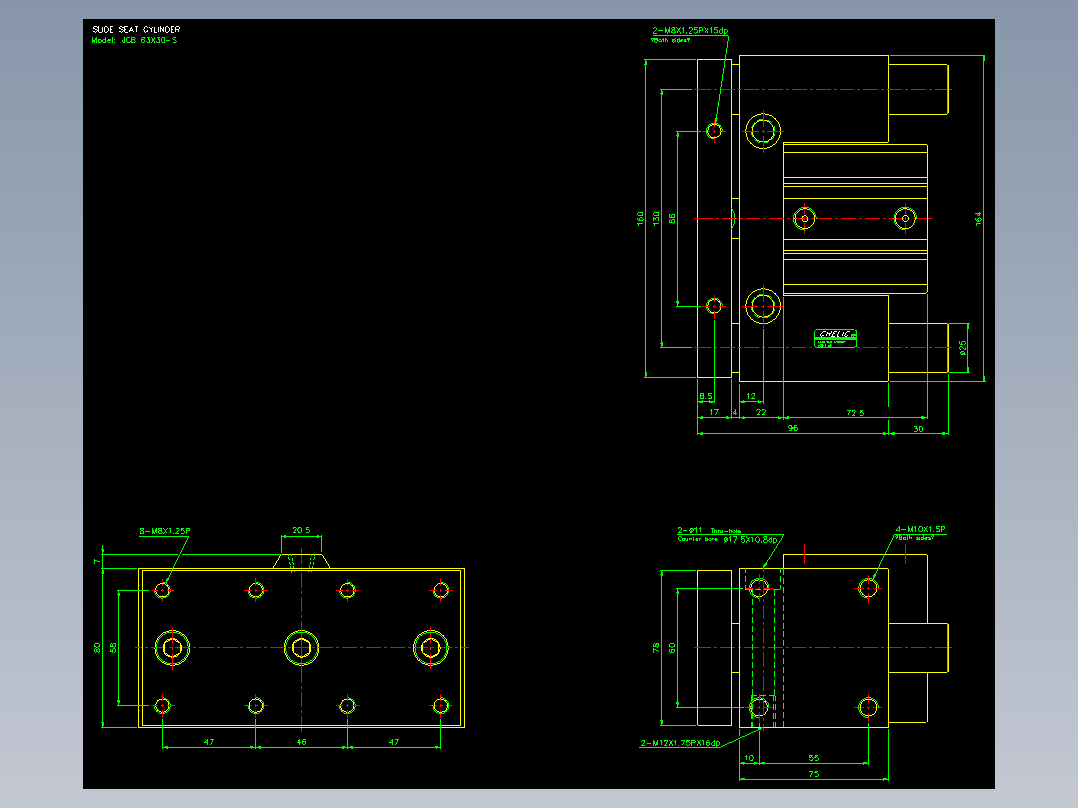Click the "12" dimension value
This screenshot has height=808, width=1078.
[751, 396]
